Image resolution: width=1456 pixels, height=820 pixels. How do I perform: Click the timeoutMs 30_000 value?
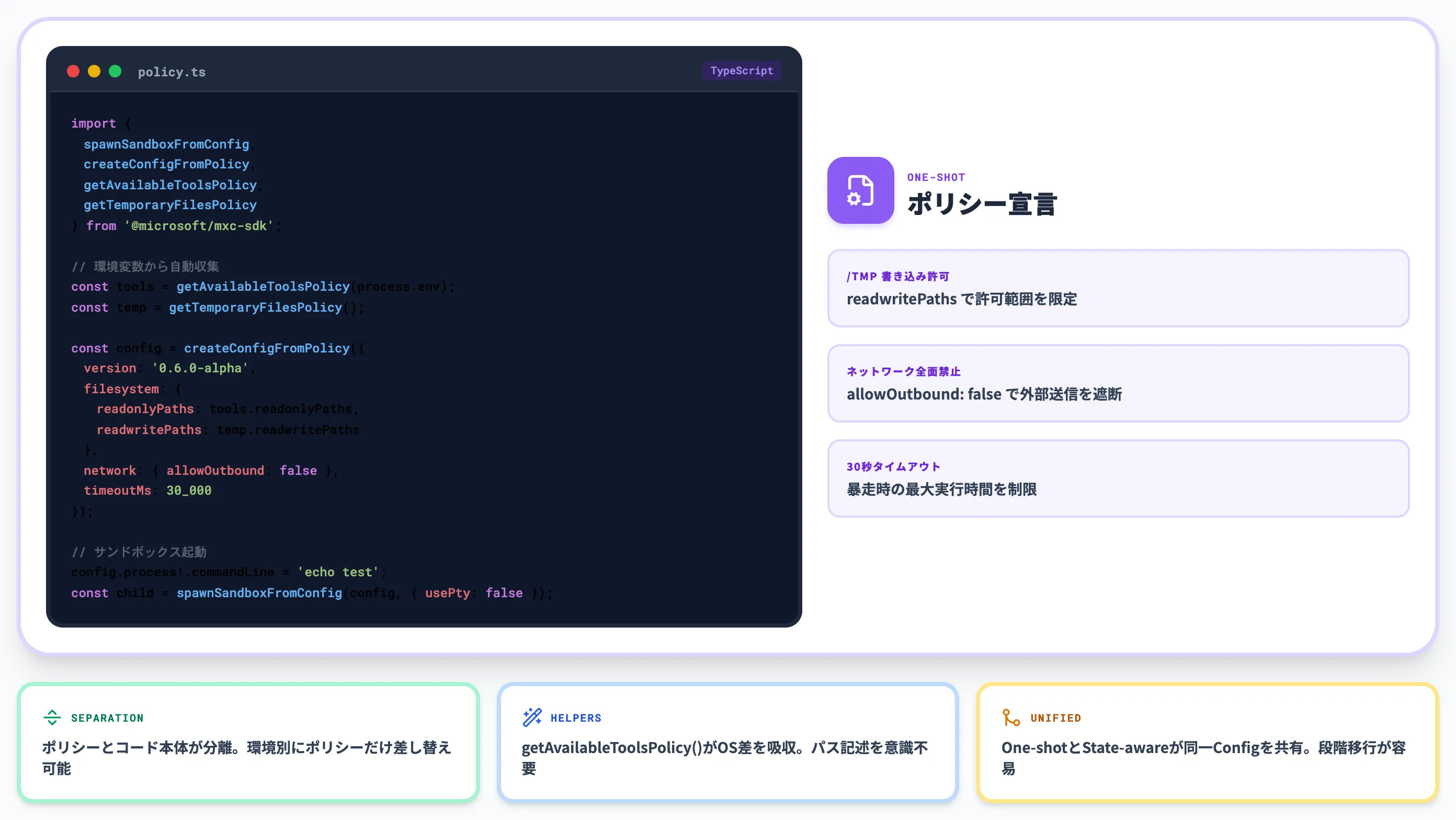[x=189, y=491]
